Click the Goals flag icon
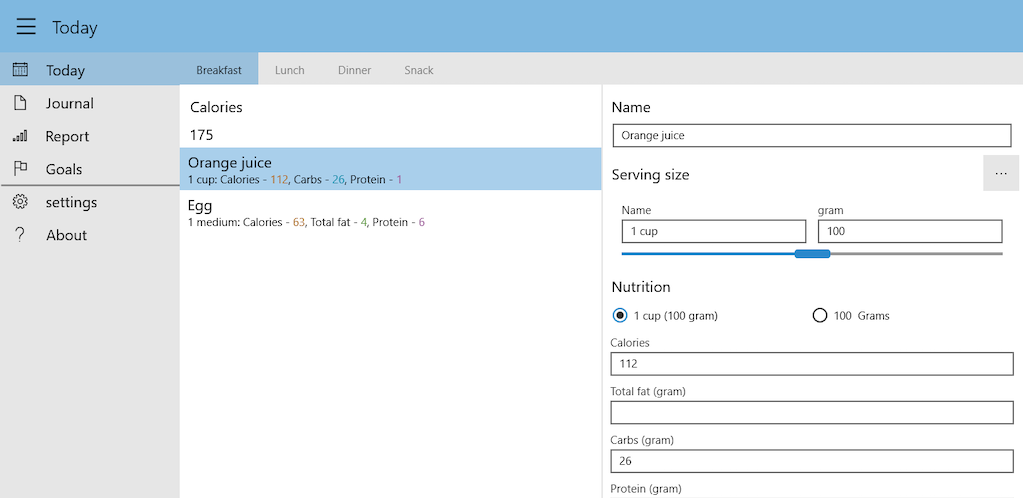 pos(20,169)
